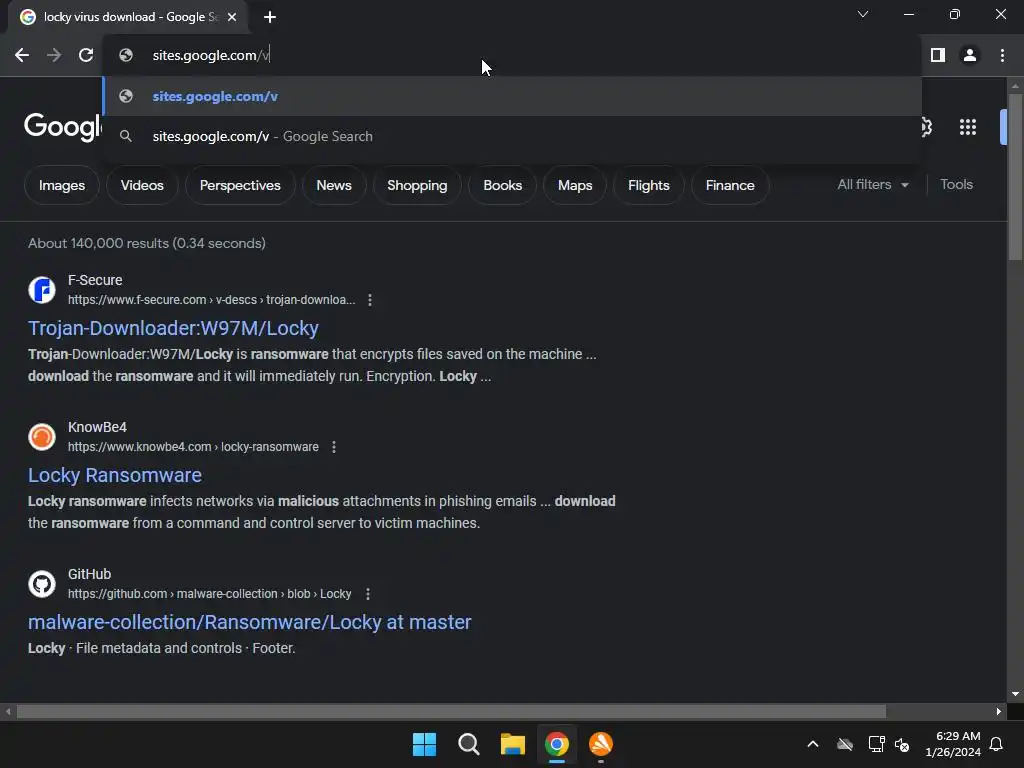The width and height of the screenshot is (1024, 768).
Task: Switch to Finance results
Action: (x=730, y=185)
